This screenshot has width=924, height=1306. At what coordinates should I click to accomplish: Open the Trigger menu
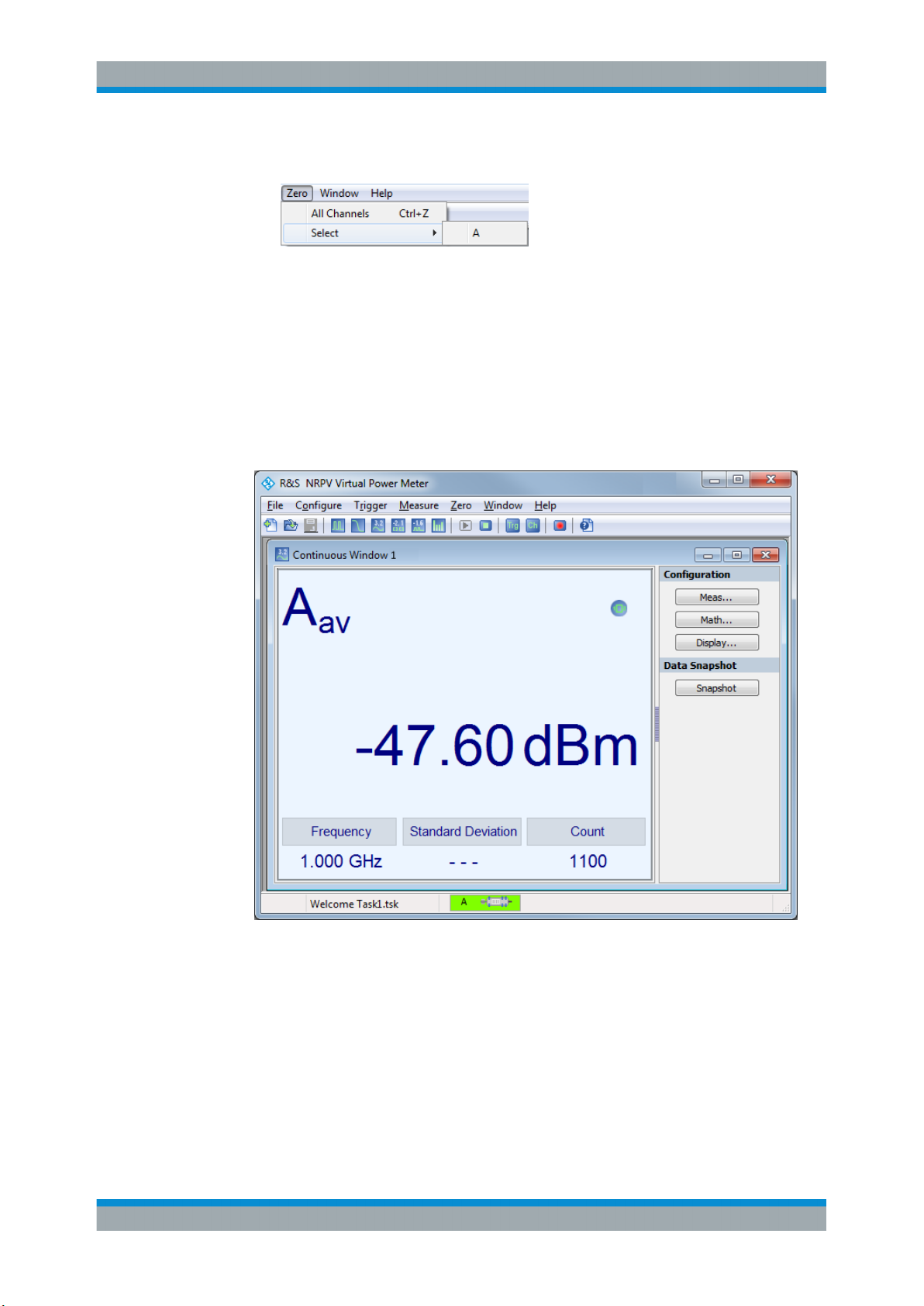pyautogui.click(x=371, y=505)
